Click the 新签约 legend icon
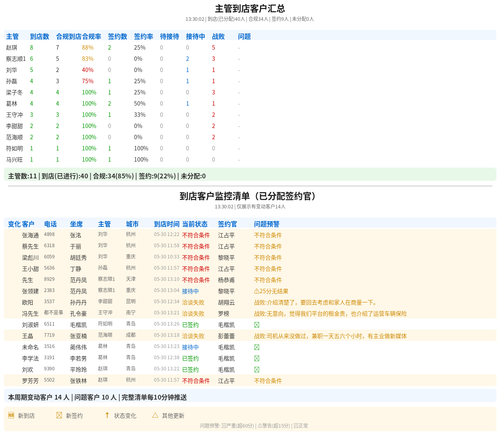This screenshot has width=500, height=448. click(59, 415)
